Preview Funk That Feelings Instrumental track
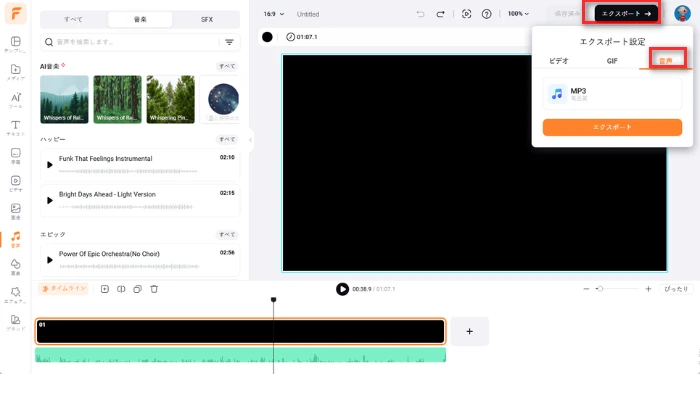Screen dimensions: 700x400 point(50,165)
